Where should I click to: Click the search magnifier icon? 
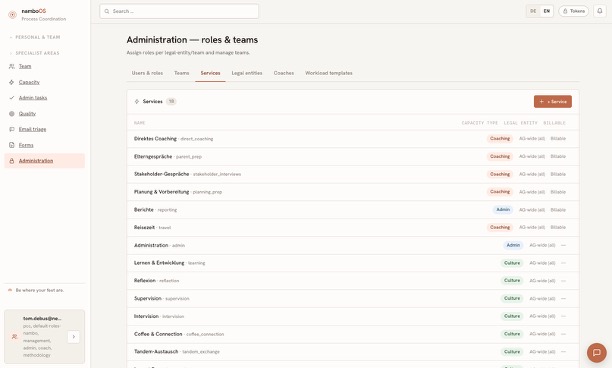pos(107,11)
